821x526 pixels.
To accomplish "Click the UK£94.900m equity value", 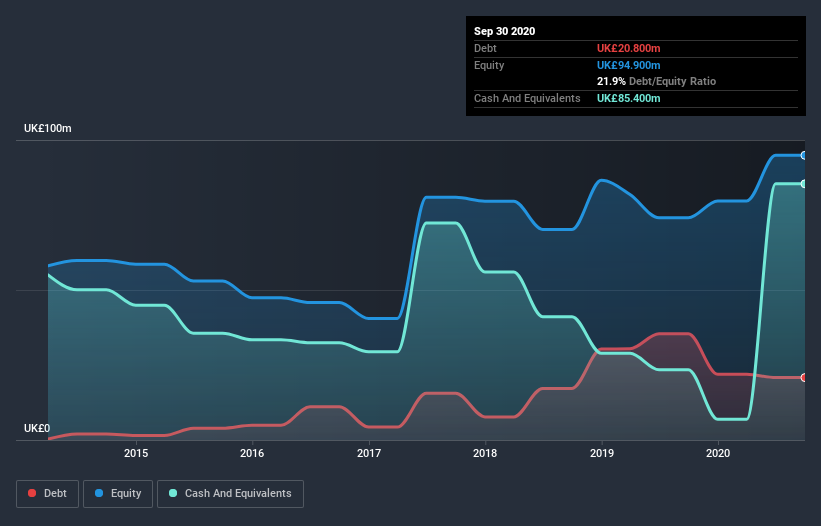I will tap(628, 65).
